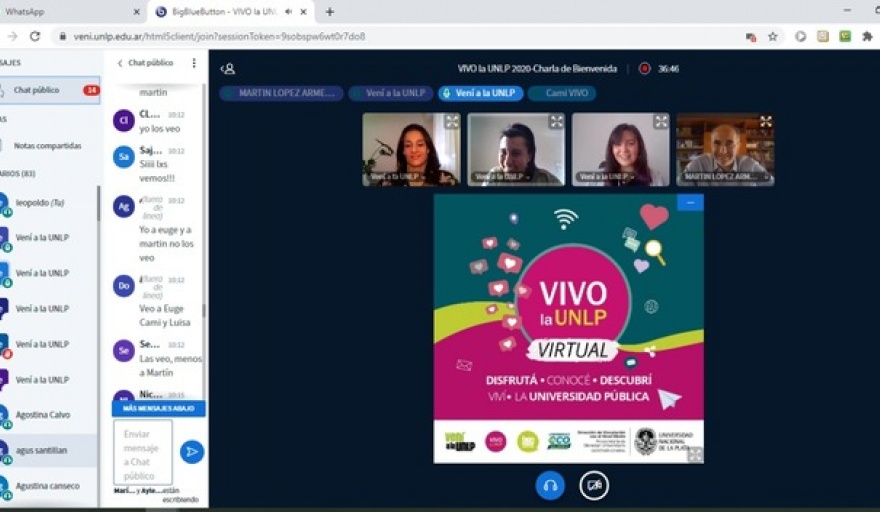Click the chat message input field
Viewport: 880px width, 512px height.
click(143, 452)
